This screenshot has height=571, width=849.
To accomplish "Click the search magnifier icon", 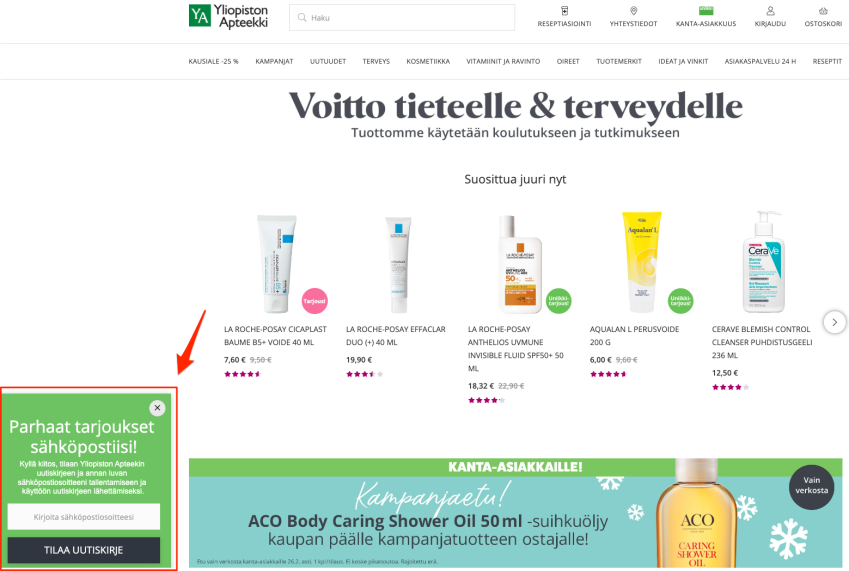I will click(302, 17).
